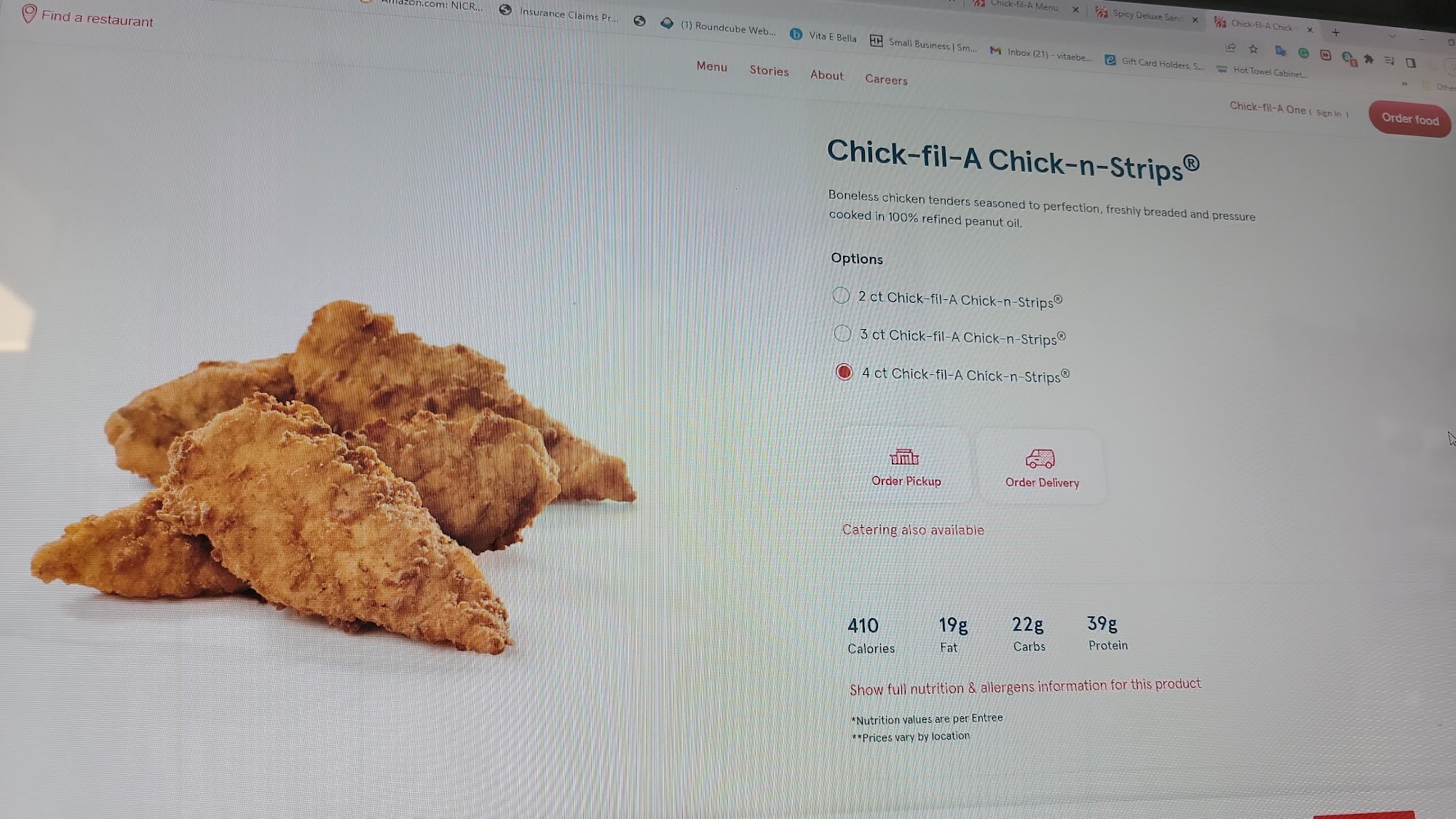Select the 3 ct Chick-n-Strips option
Screen dimensions: 1456x819
[842, 333]
